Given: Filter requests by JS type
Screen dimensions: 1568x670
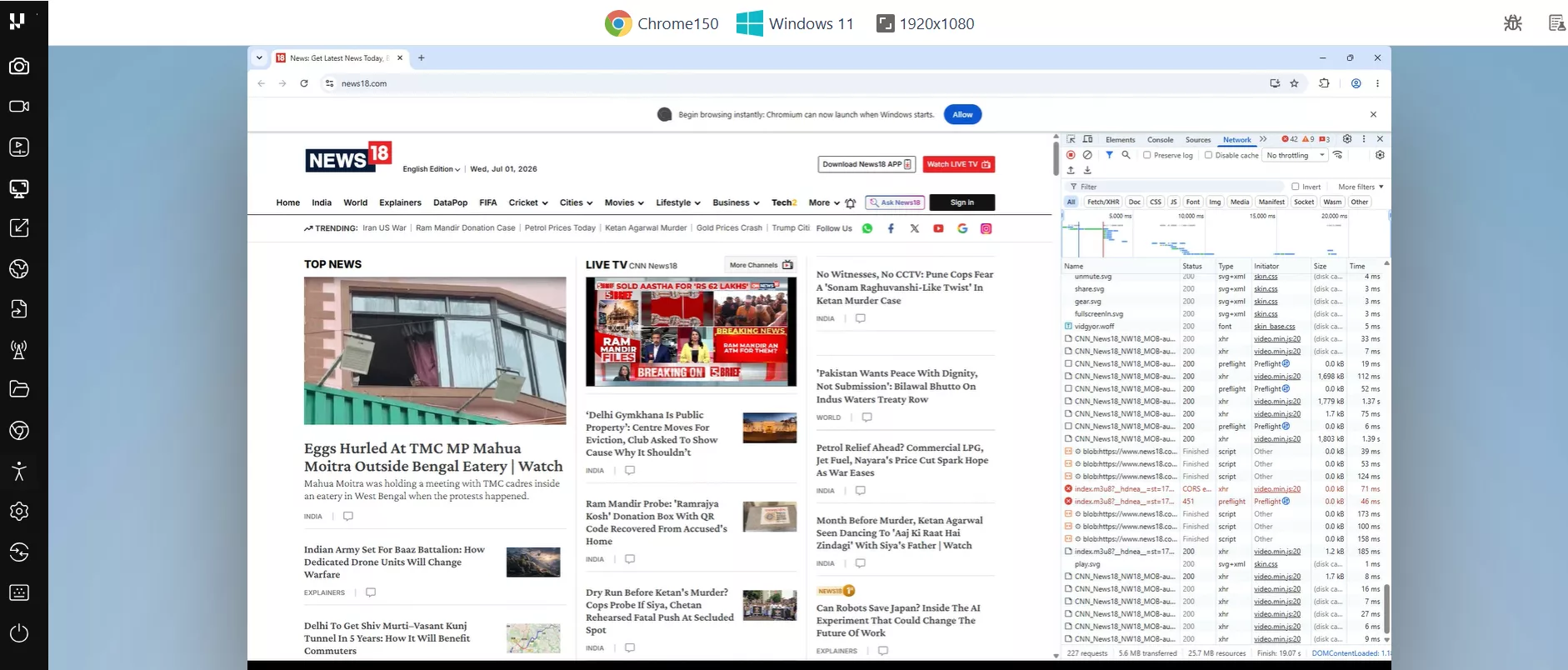Looking at the screenshot, I should click(x=1173, y=202).
